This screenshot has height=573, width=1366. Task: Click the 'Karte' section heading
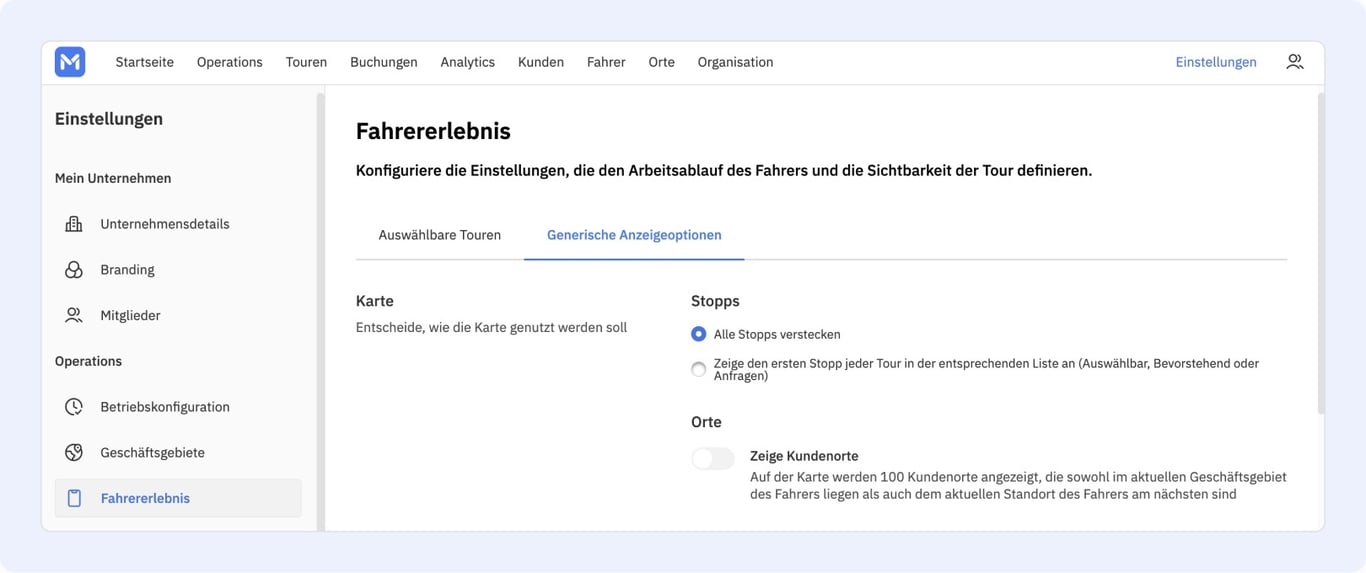click(375, 301)
